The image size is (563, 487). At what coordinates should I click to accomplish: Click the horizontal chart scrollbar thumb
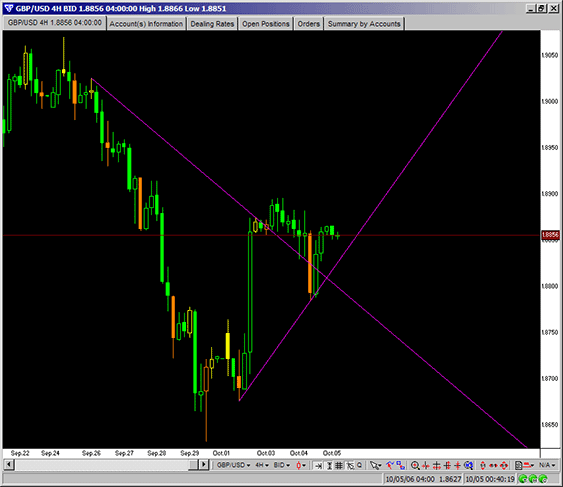point(193,465)
